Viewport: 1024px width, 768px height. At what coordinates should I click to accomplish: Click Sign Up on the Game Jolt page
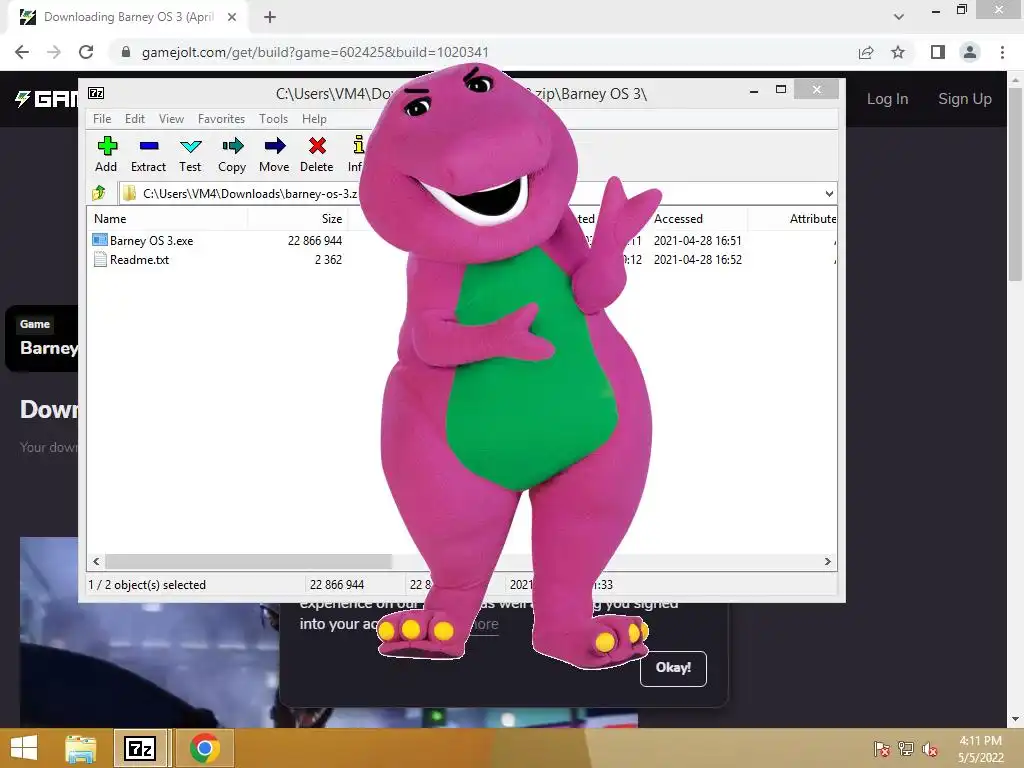pos(965,99)
